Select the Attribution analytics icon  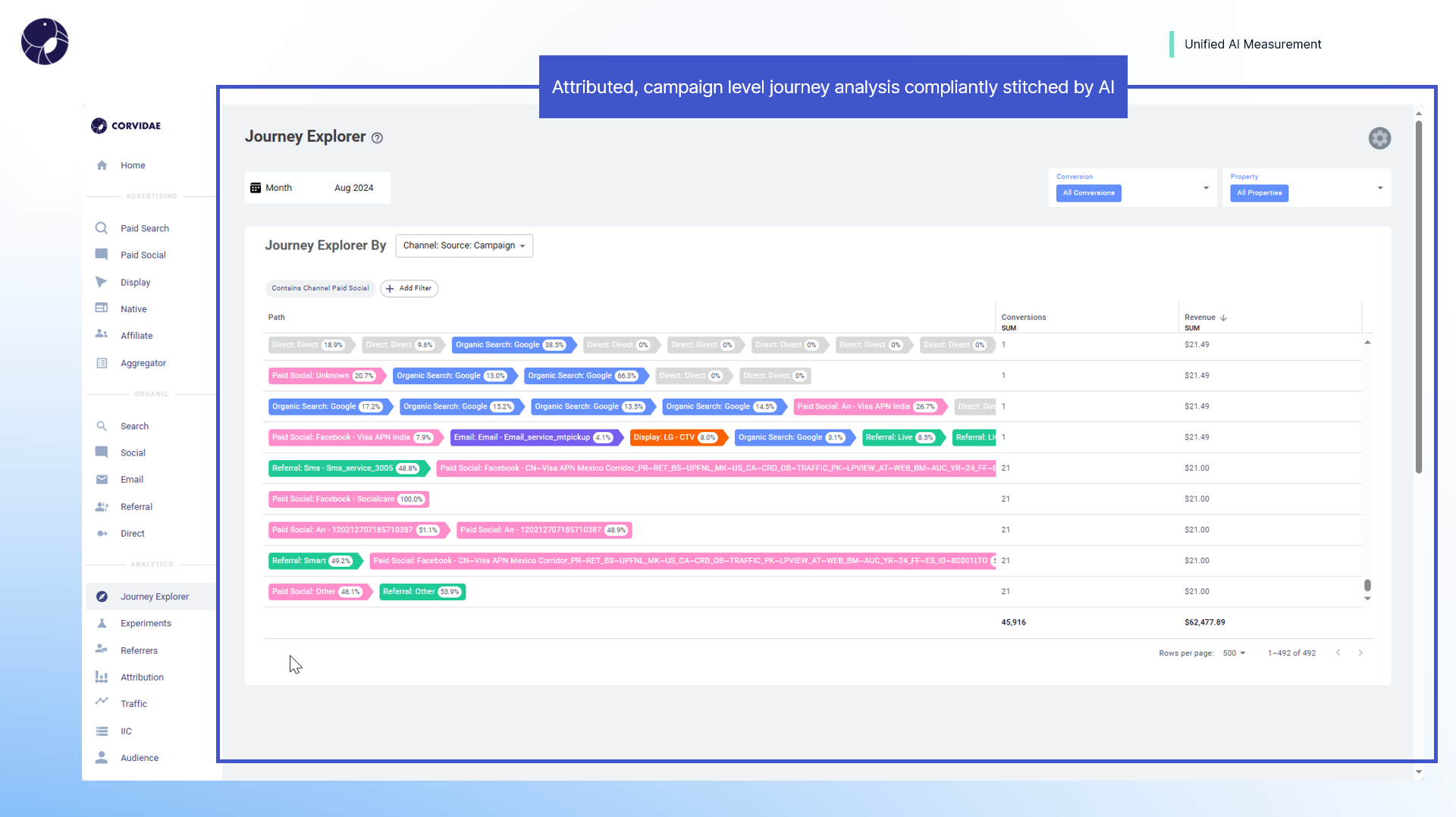point(102,677)
